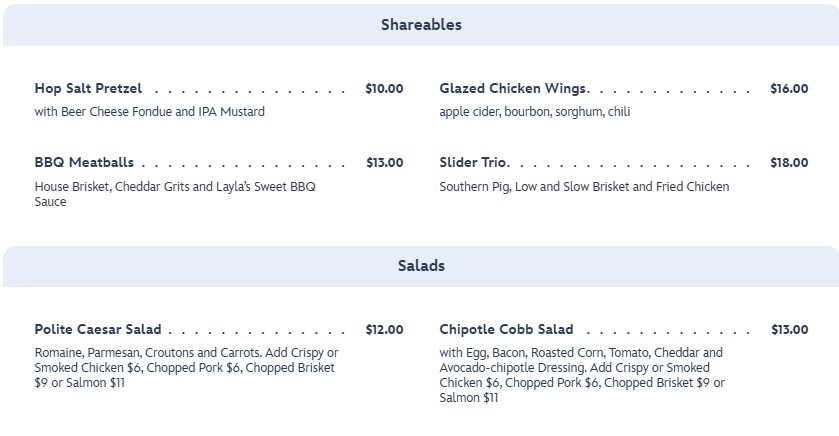Click the $12.00 Polite Caesar Salad price
The height and width of the screenshot is (436, 839).
pos(384,330)
